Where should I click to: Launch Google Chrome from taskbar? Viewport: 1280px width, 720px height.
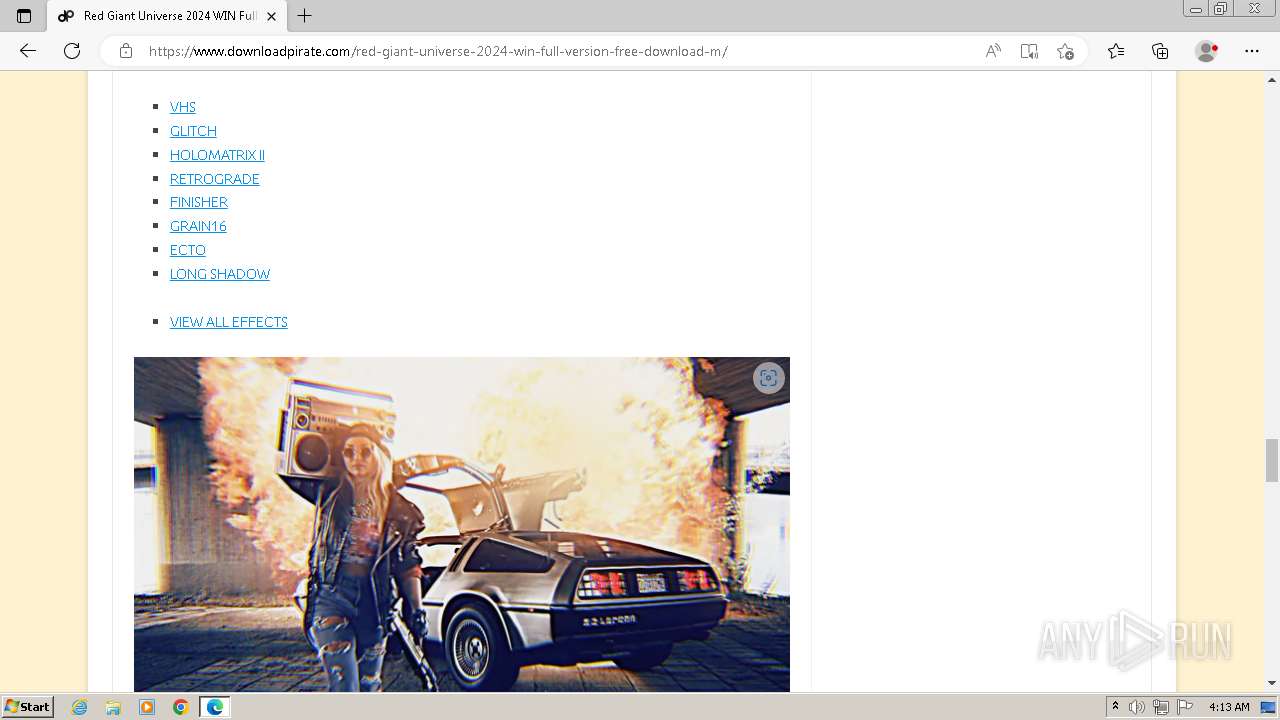[181, 707]
